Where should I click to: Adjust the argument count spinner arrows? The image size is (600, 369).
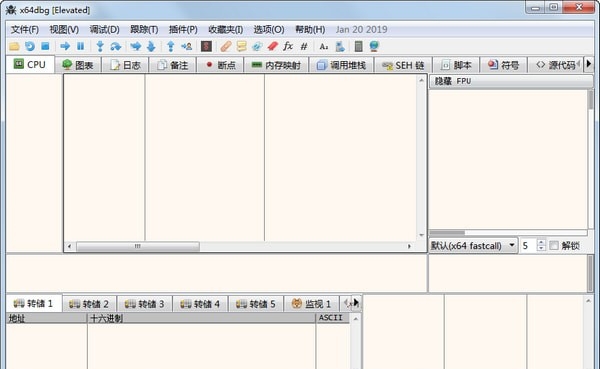(541, 245)
